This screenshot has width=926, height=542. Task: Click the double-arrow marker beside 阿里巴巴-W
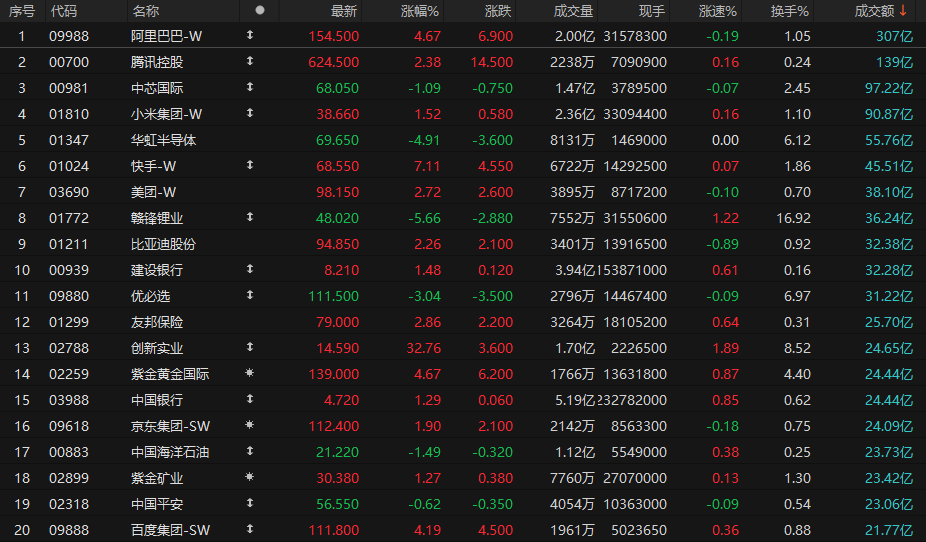pos(250,36)
